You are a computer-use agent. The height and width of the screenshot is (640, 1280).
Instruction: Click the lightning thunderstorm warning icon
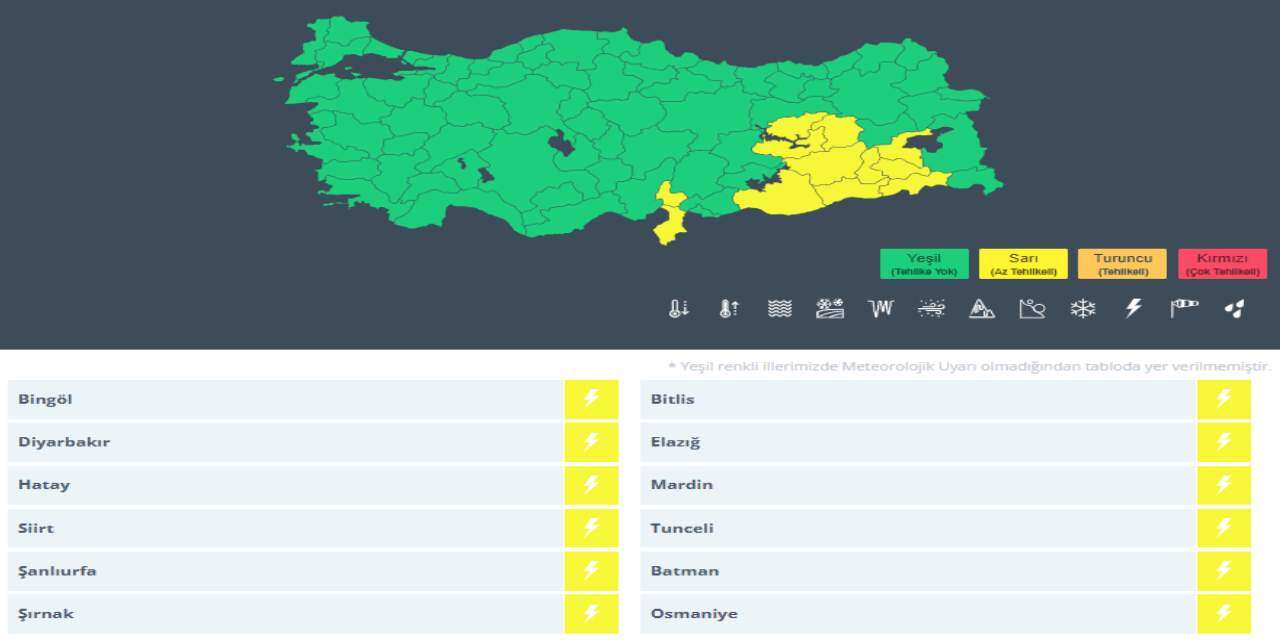tap(1132, 308)
